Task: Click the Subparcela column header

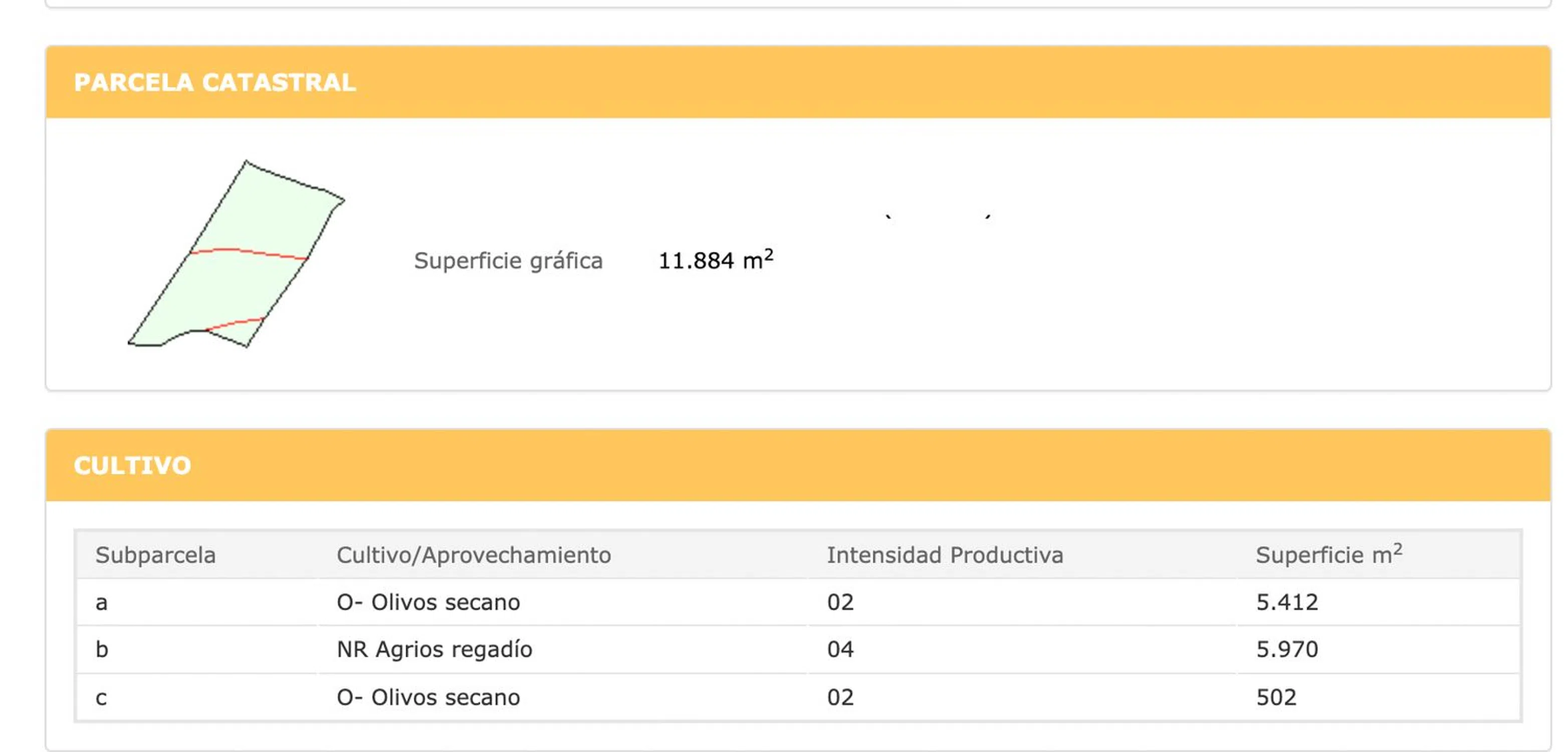Action: pos(155,555)
